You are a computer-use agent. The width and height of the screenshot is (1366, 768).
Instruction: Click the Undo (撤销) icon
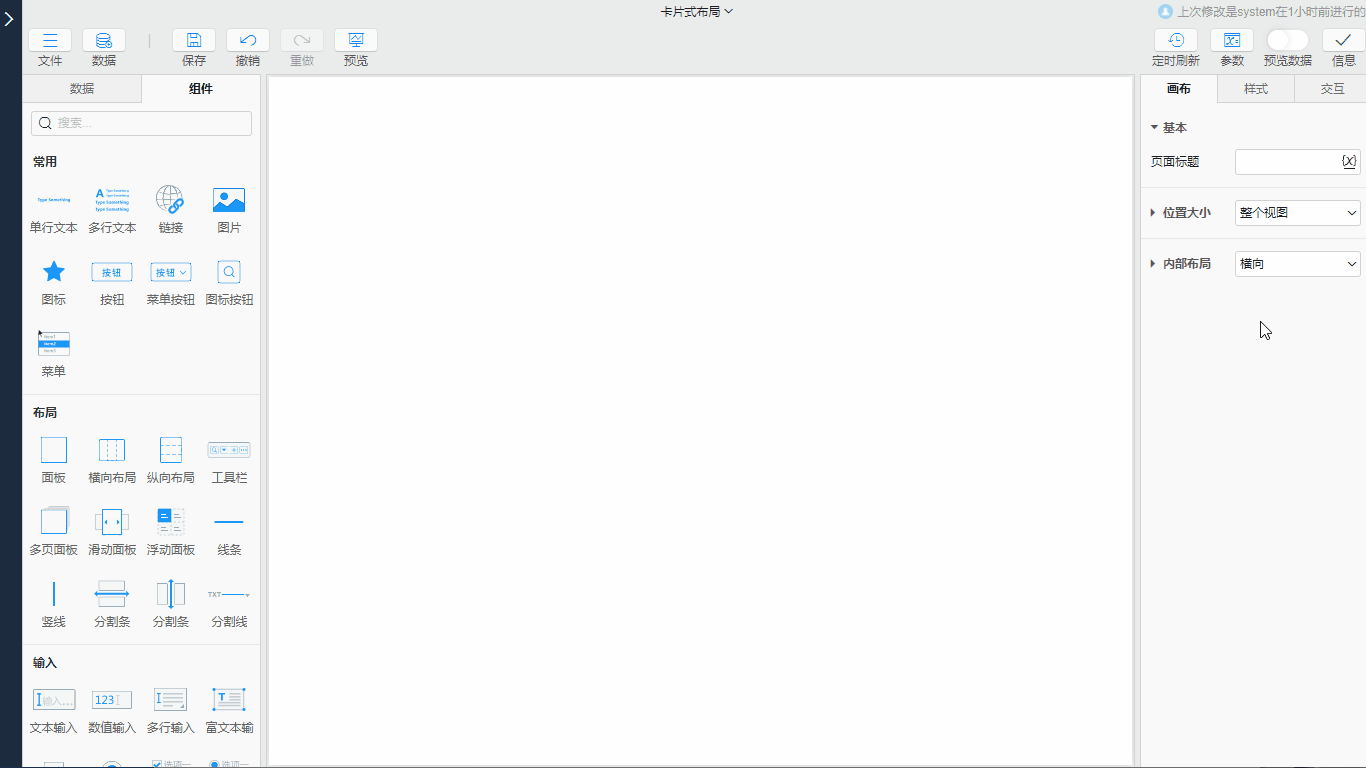point(248,41)
